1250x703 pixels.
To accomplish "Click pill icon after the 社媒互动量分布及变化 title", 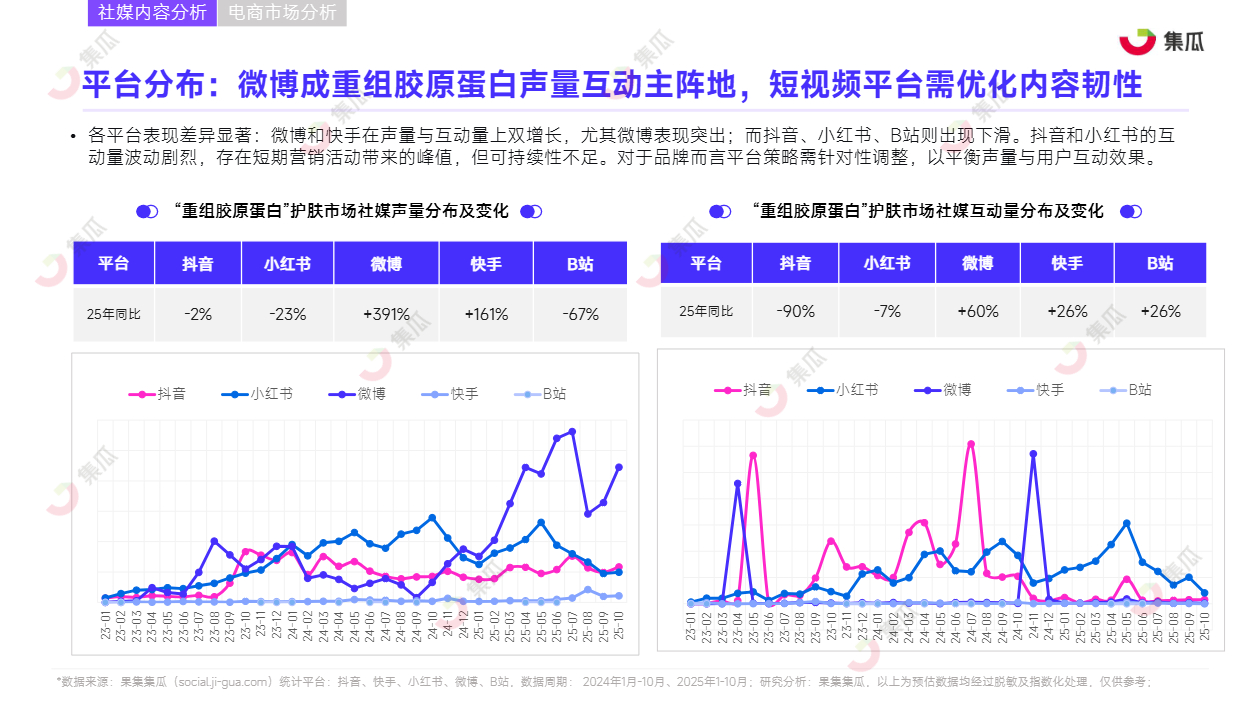I will coord(1130,211).
